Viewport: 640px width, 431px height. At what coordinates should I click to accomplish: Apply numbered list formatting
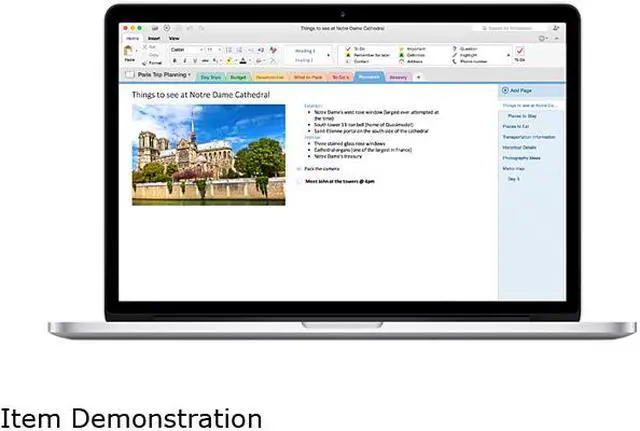[240, 50]
